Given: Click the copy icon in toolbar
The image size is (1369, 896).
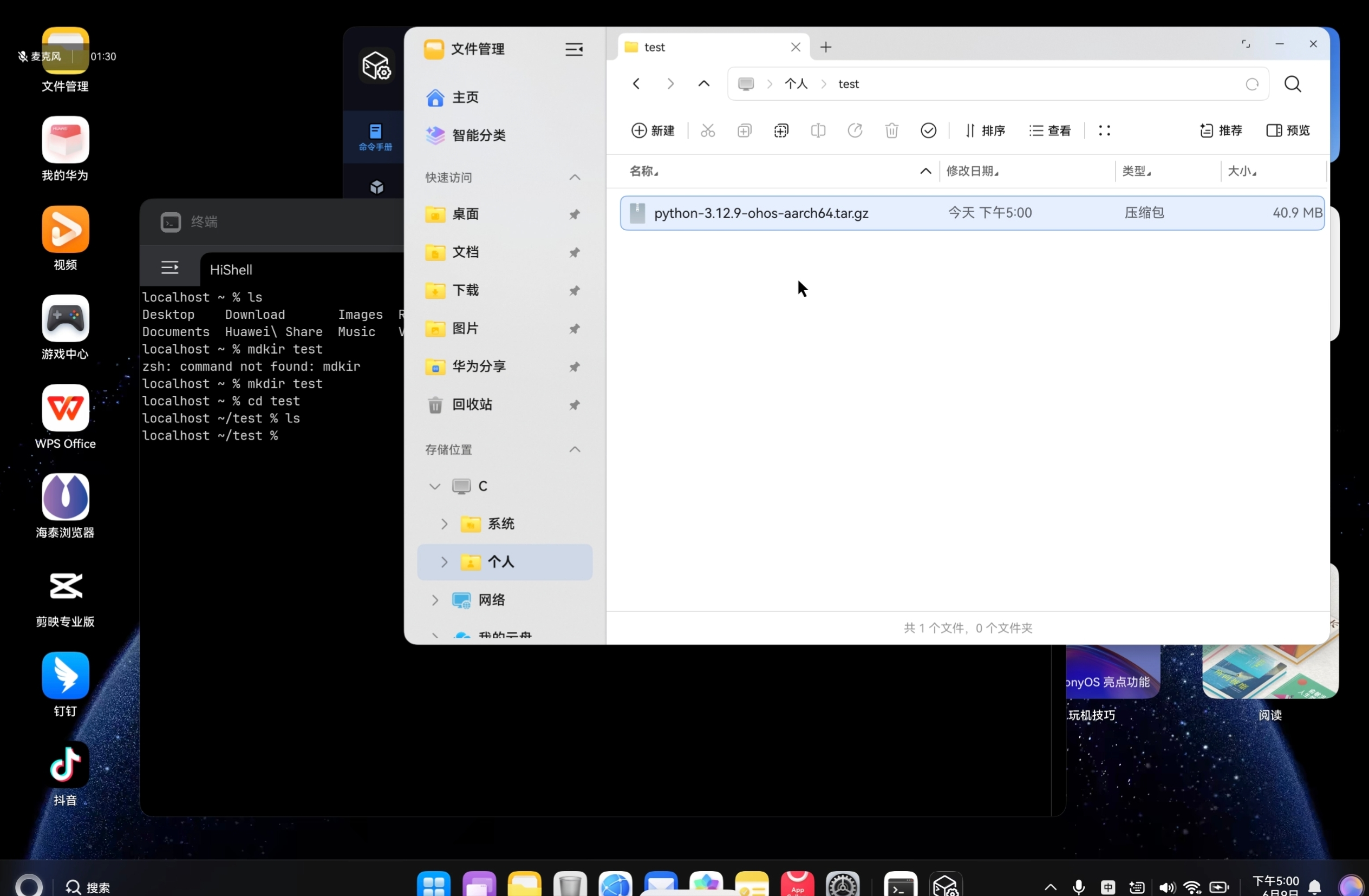Looking at the screenshot, I should coord(744,130).
